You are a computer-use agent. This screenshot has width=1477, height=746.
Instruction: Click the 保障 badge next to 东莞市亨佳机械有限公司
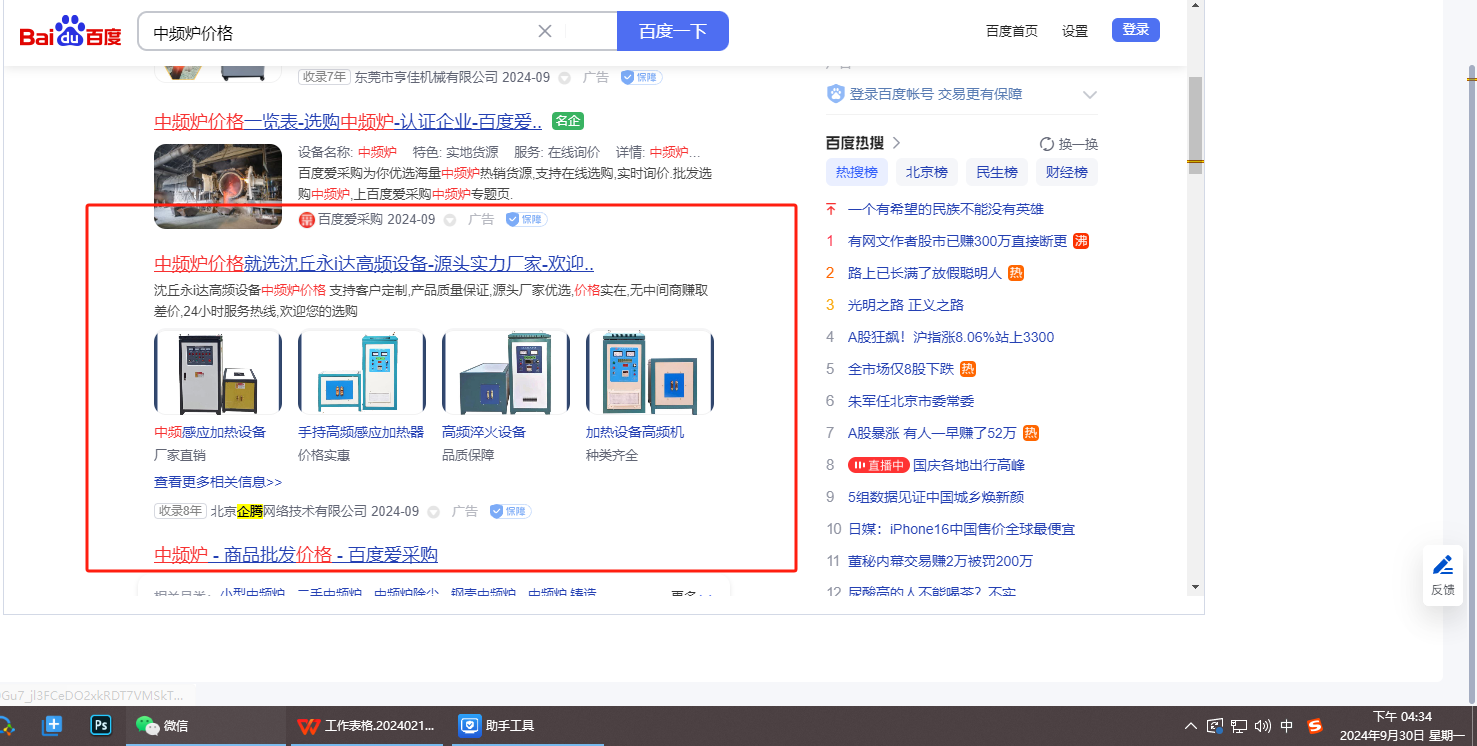[x=641, y=77]
